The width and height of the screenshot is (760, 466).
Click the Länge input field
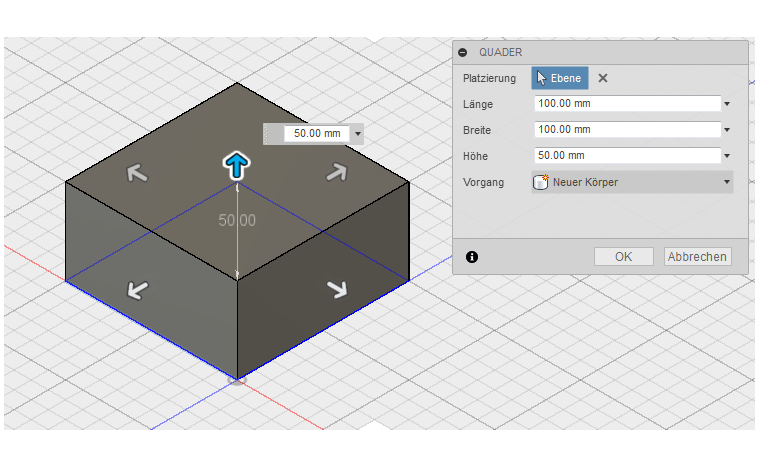(x=628, y=104)
